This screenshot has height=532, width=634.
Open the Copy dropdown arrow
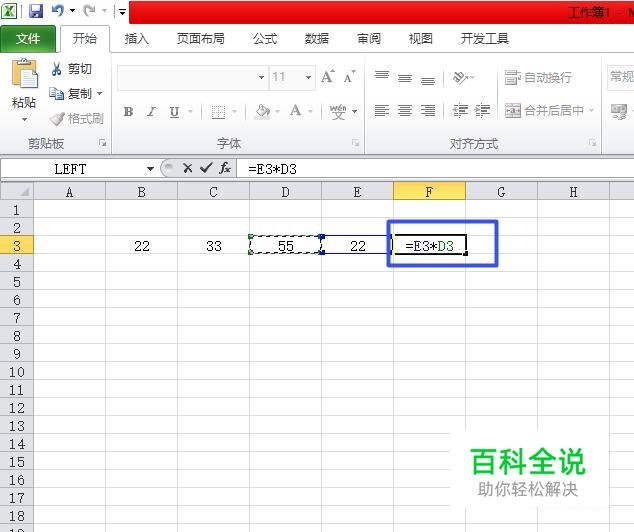pos(99,94)
